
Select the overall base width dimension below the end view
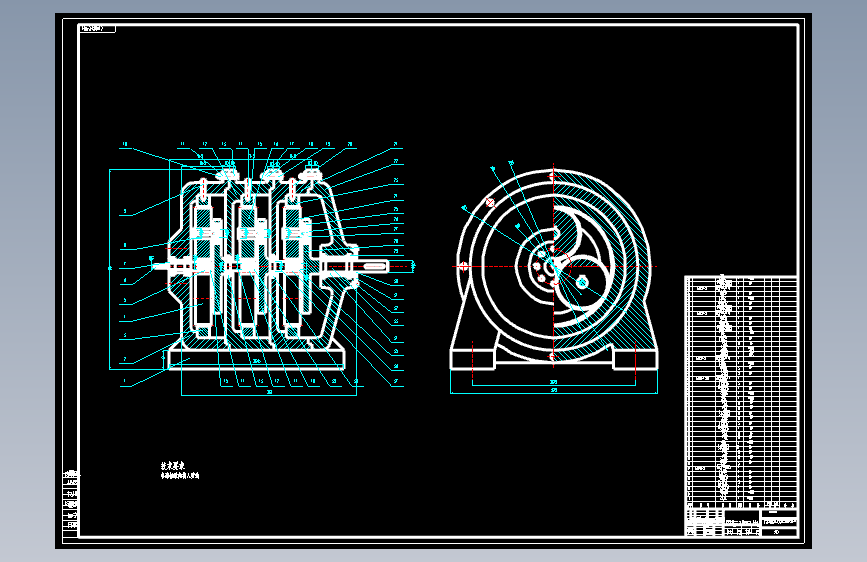point(554,391)
